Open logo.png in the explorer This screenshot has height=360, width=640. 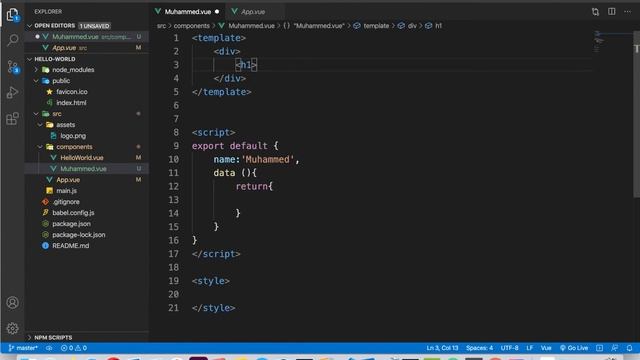[x=73, y=136]
